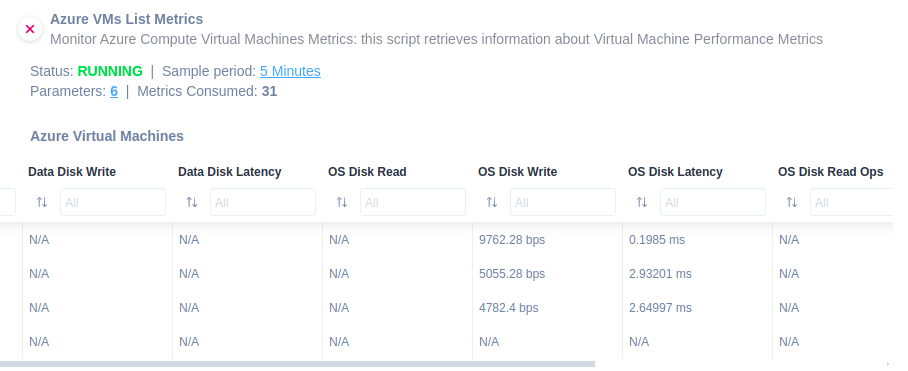
Task: Sort by OS Disk Write column
Action: [x=492, y=202]
